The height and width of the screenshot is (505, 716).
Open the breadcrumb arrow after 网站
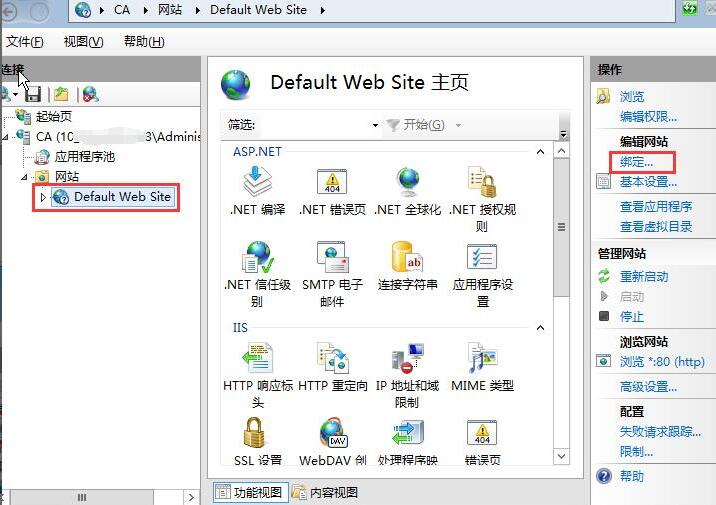[x=197, y=10]
